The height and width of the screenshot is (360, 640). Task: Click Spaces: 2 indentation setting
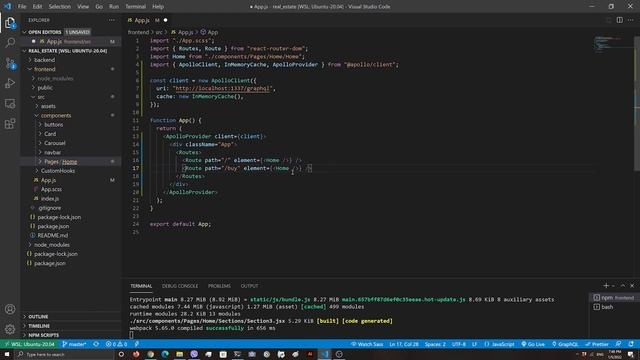click(x=435, y=344)
